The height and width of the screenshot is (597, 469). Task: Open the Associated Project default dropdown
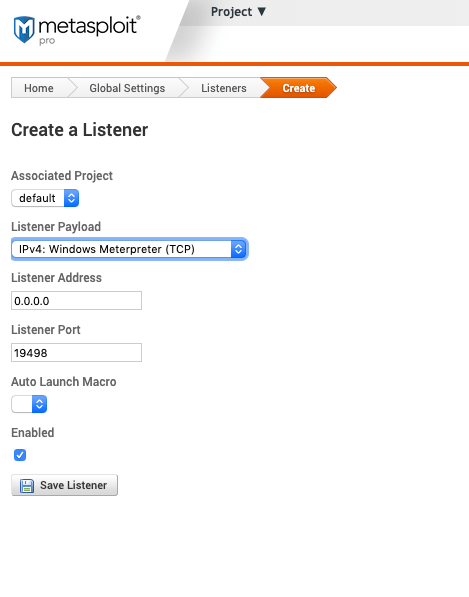click(x=45, y=198)
